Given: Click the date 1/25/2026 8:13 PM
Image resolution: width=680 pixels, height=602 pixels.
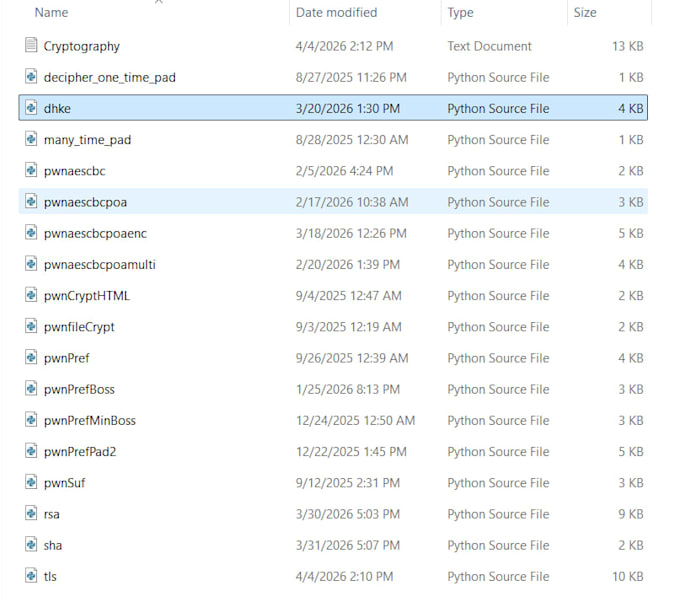Looking at the screenshot, I should coord(348,389).
